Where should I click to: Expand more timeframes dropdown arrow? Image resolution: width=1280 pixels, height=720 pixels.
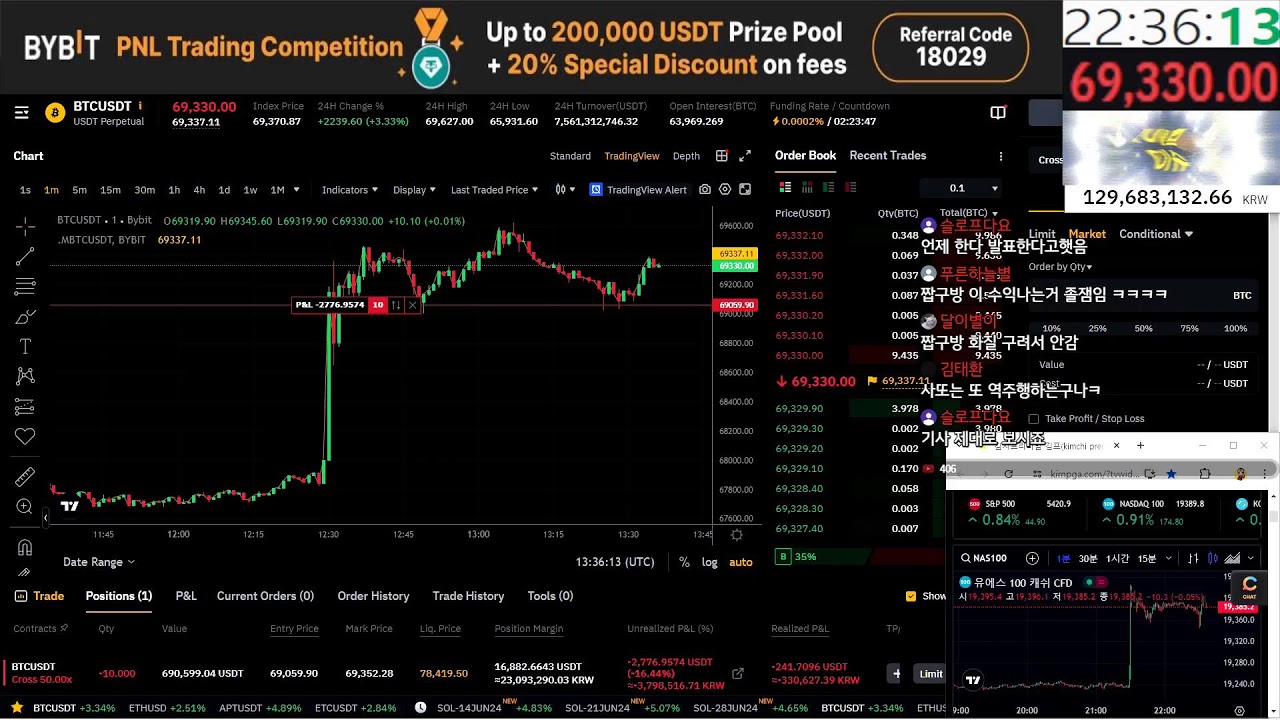(x=298, y=190)
